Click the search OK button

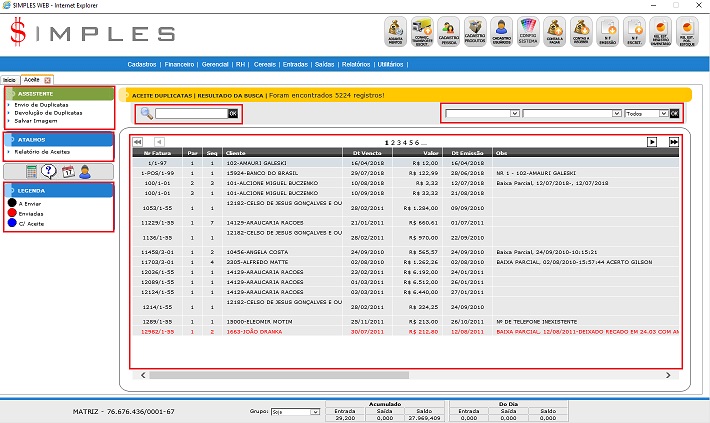tap(233, 114)
